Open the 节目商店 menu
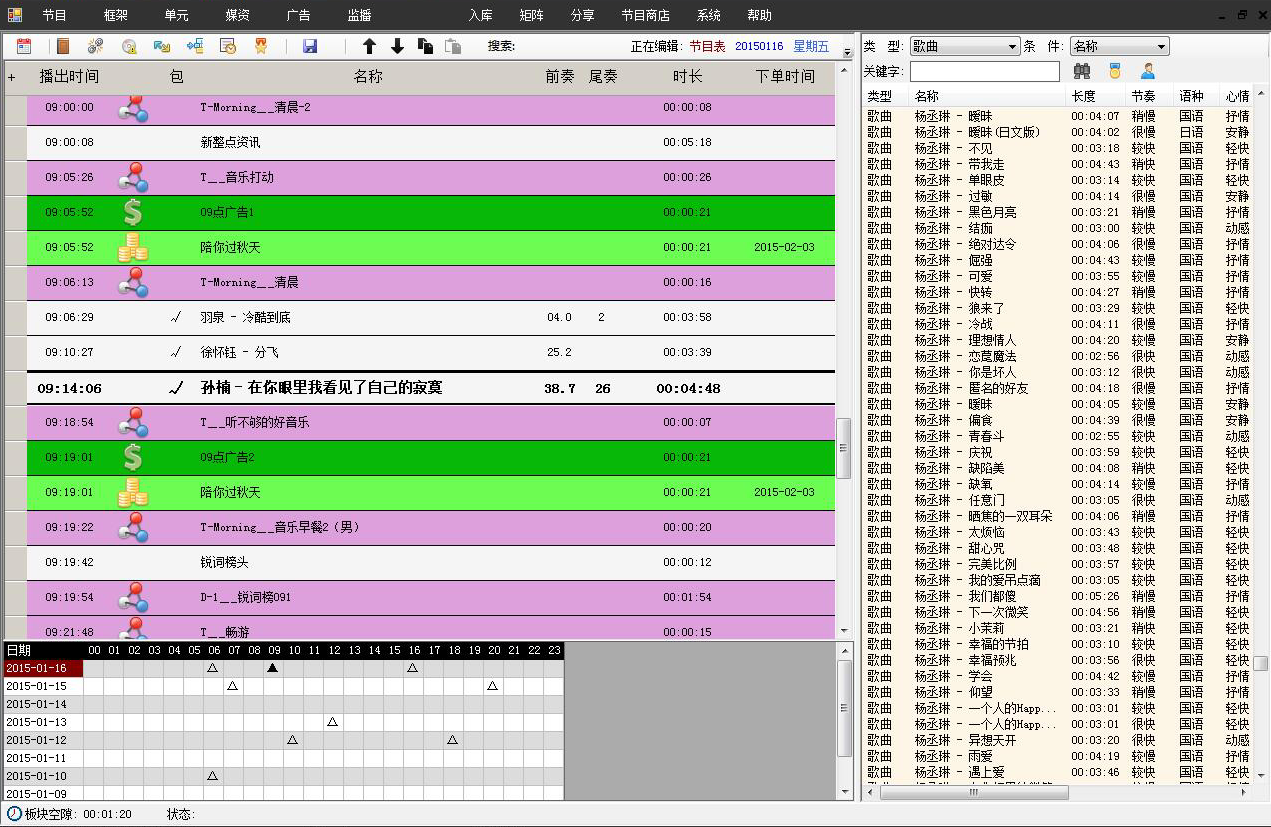 click(x=645, y=15)
